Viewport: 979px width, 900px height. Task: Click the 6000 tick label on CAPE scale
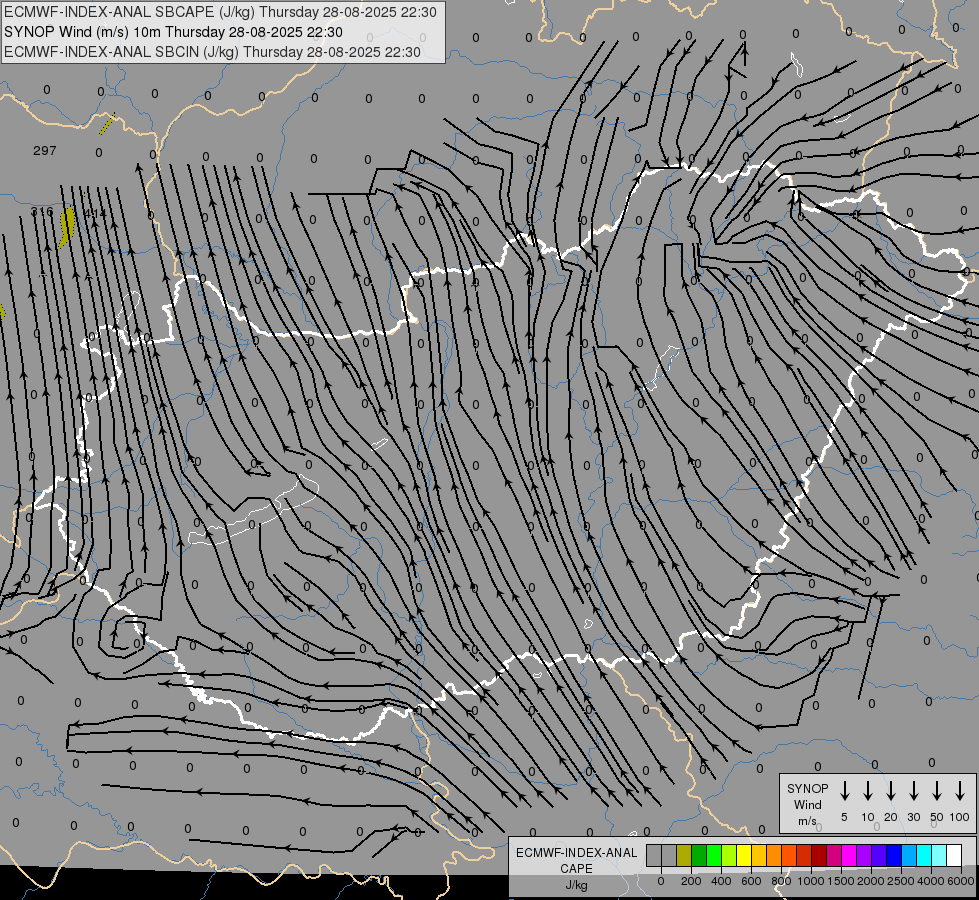[961, 881]
